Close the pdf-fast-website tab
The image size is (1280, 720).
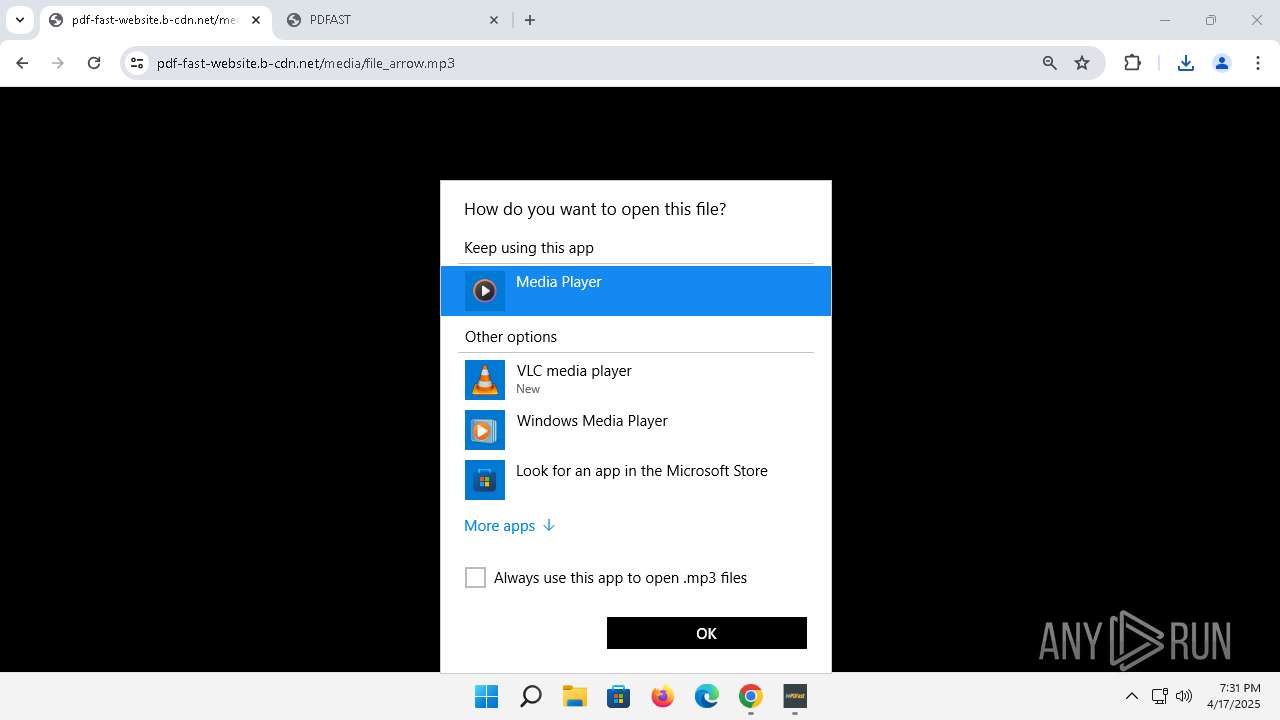pos(256,20)
